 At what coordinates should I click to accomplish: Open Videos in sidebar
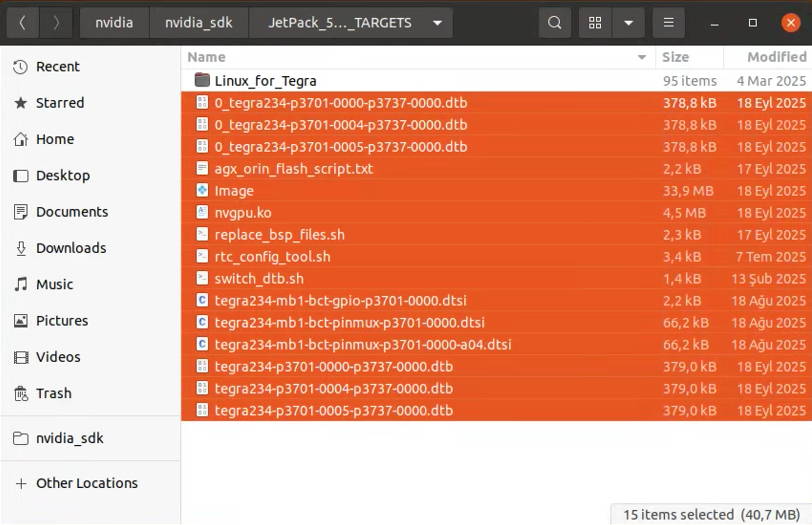(x=91, y=357)
